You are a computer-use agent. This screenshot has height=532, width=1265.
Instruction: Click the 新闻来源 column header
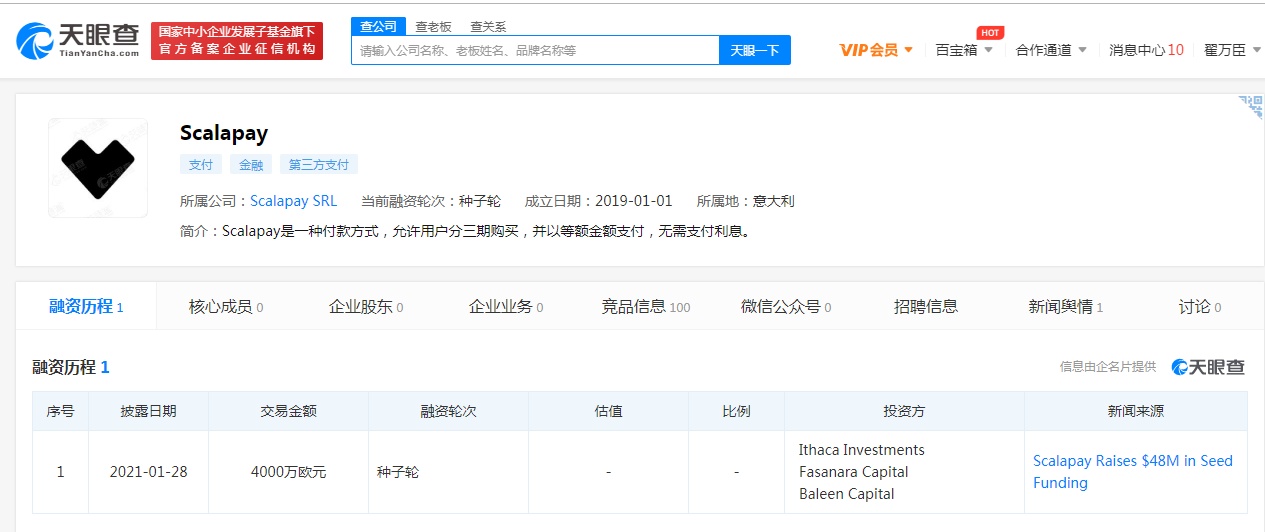pyautogui.click(x=1136, y=411)
